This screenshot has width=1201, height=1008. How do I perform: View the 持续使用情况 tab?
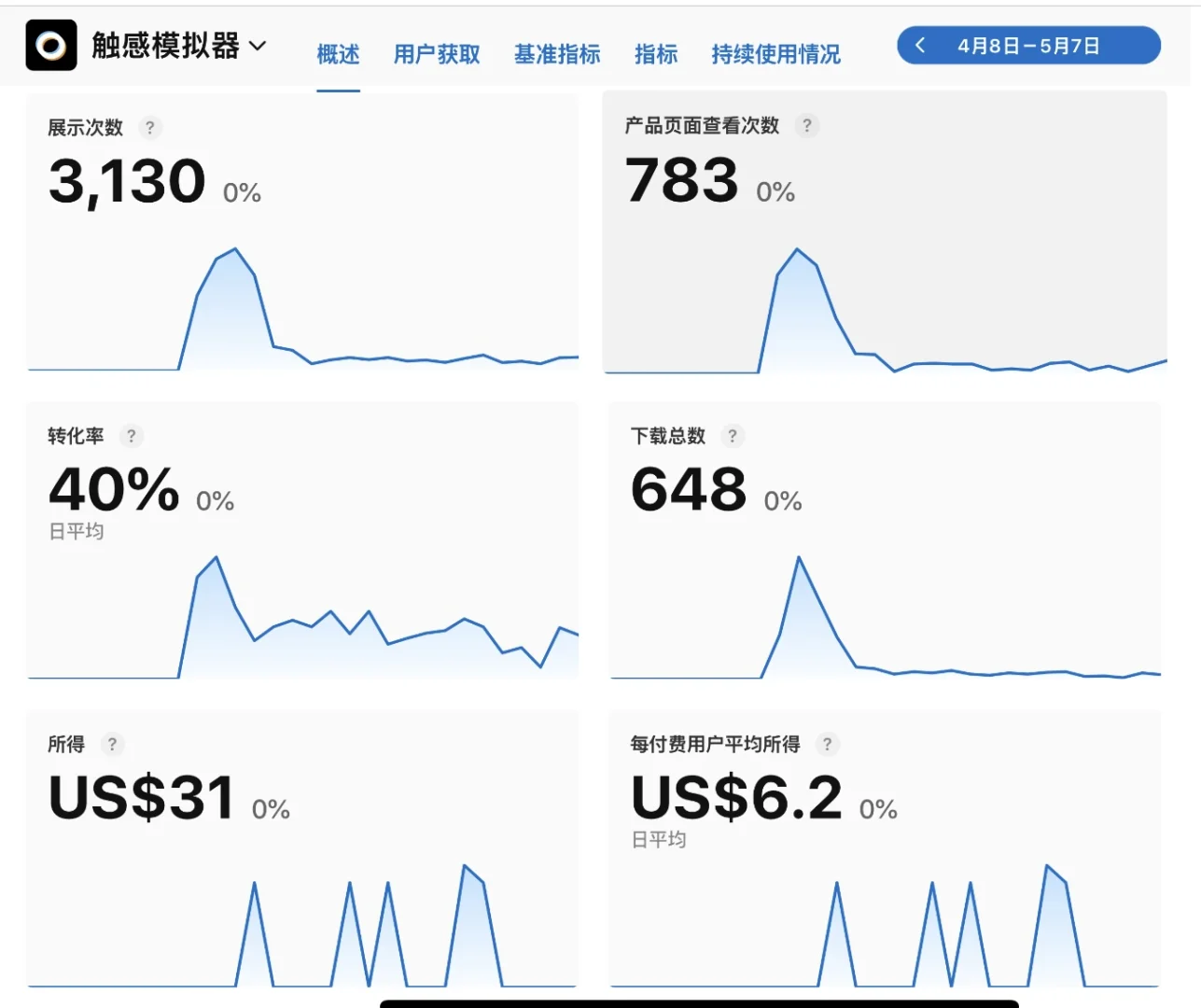(775, 54)
